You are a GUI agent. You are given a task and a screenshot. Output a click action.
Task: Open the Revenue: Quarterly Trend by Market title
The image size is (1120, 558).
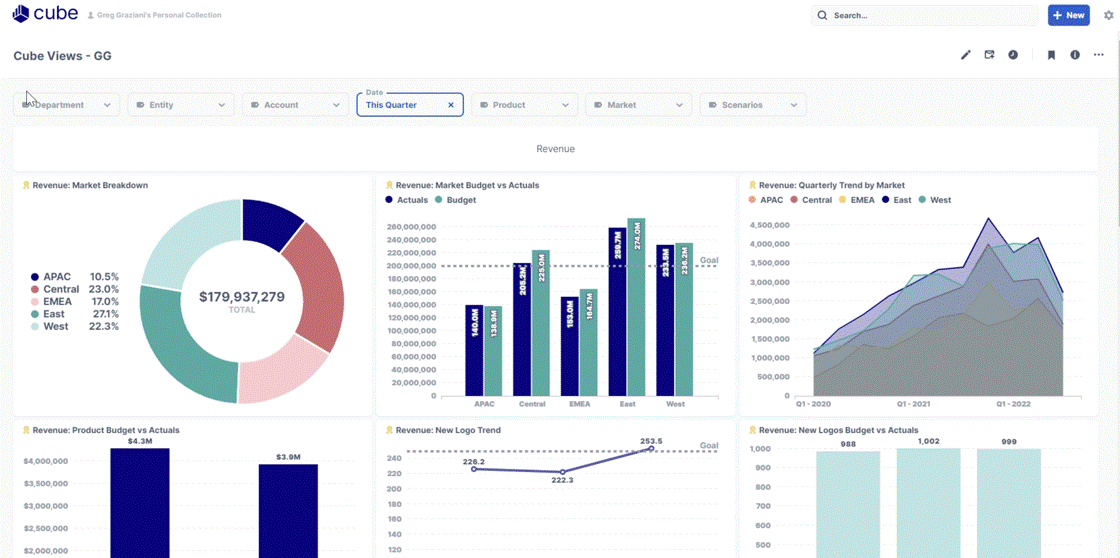point(832,185)
